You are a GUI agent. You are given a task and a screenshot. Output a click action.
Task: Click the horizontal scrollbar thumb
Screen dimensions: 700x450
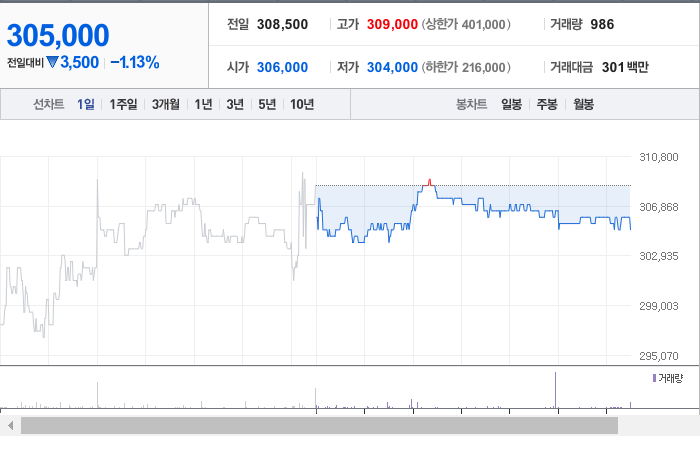coord(319,425)
